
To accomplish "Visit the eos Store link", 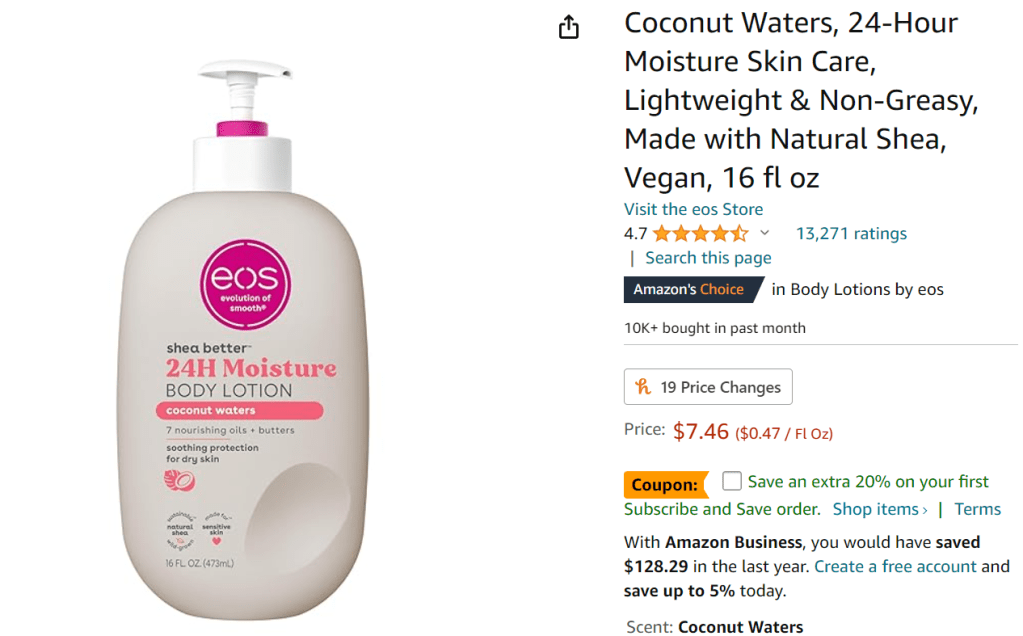I will [693, 209].
